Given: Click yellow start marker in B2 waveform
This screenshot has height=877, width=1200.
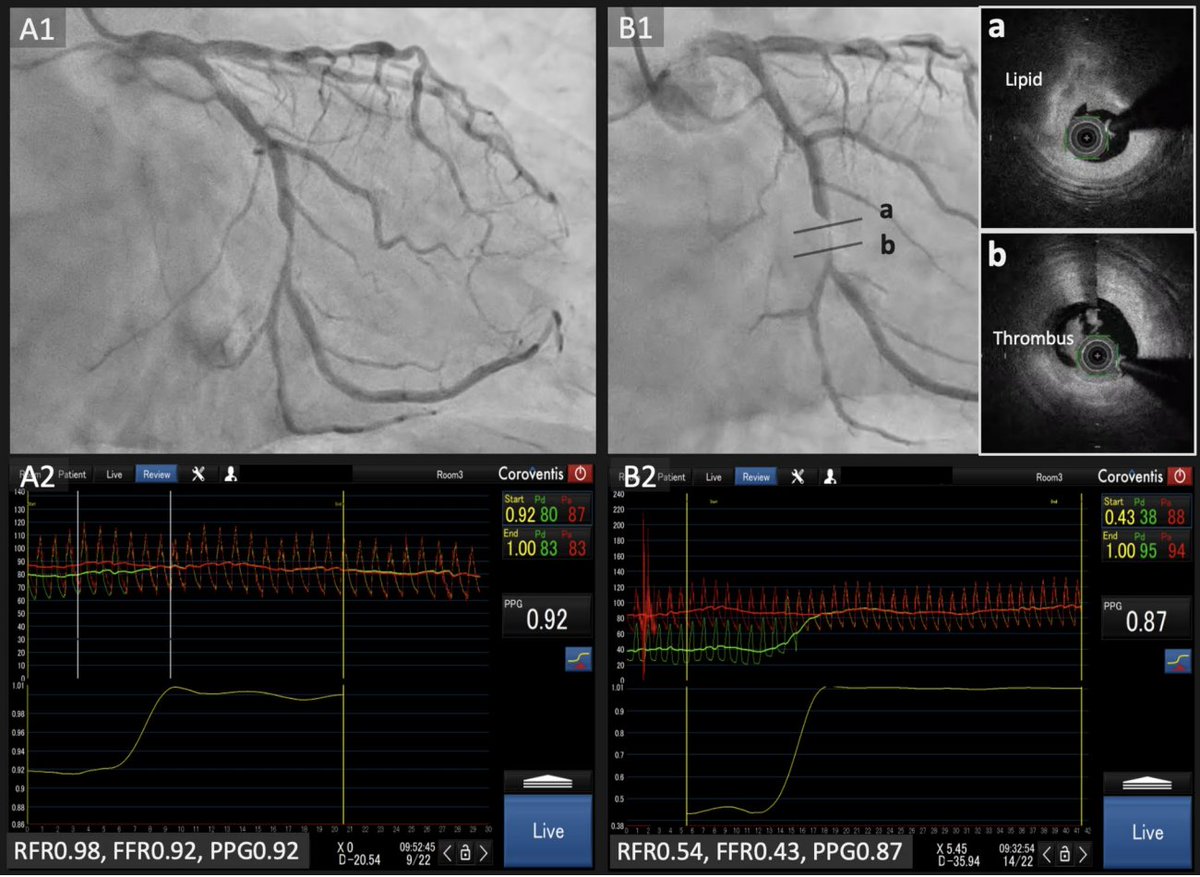Looking at the screenshot, I should tap(687, 657).
